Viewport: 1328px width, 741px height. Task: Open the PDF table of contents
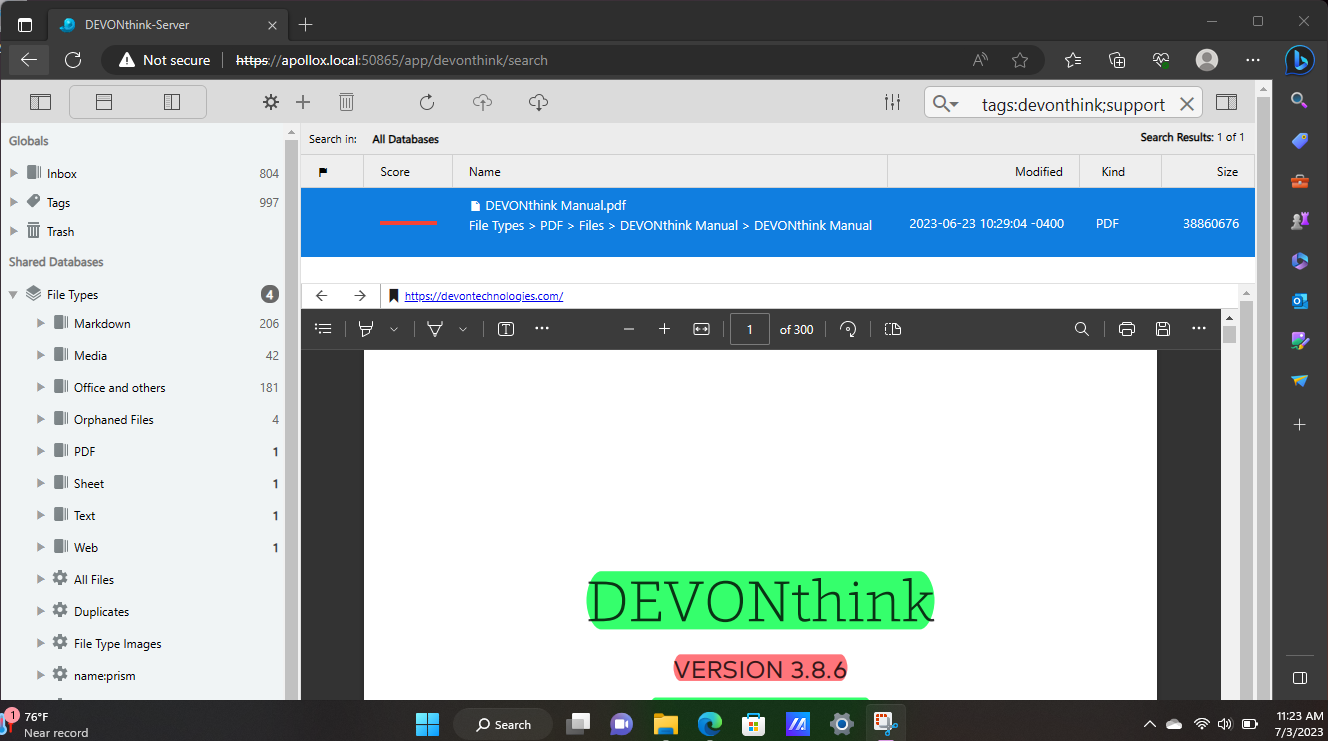click(x=323, y=329)
